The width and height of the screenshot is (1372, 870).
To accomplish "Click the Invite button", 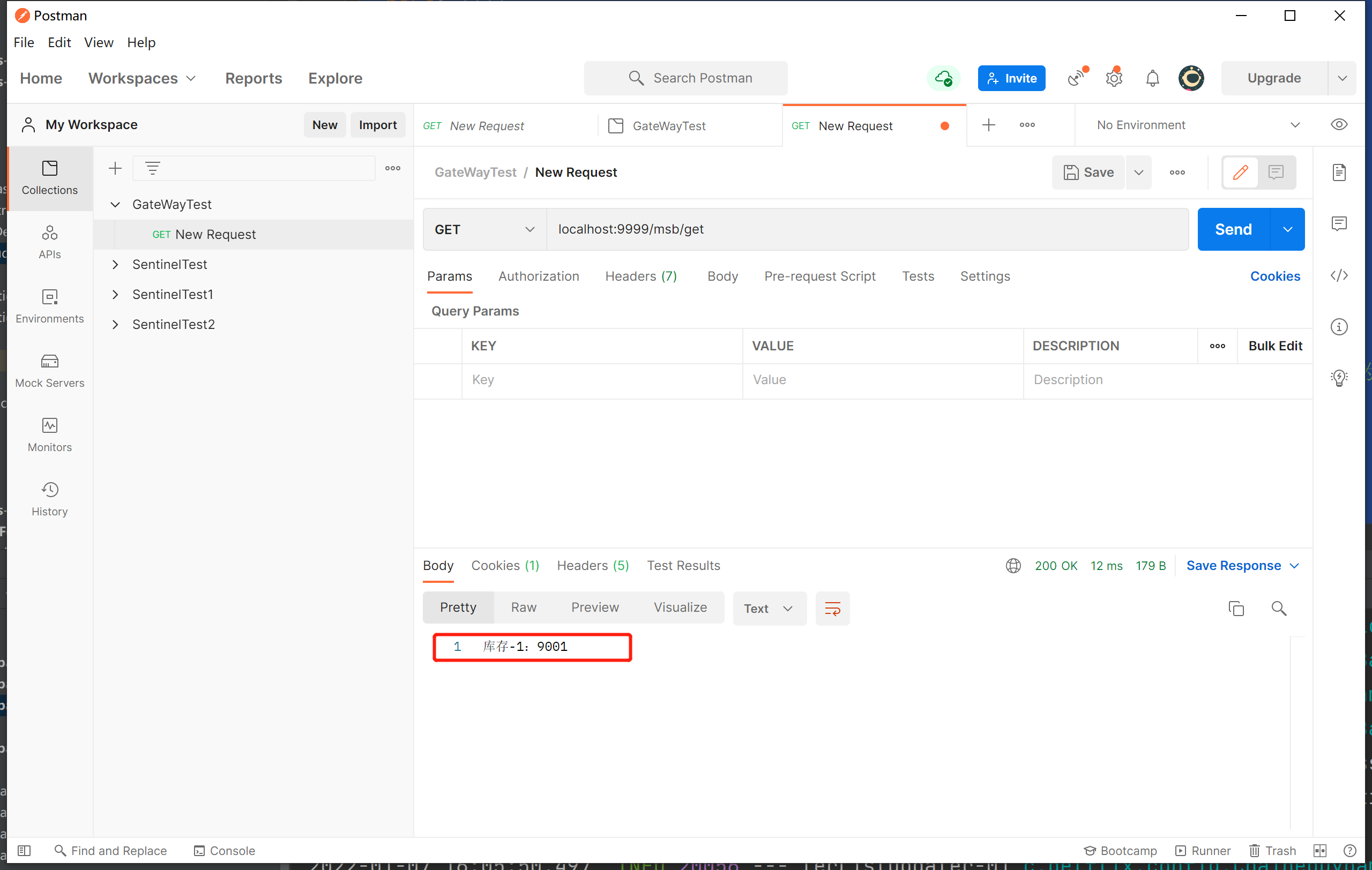I will pyautogui.click(x=1011, y=78).
